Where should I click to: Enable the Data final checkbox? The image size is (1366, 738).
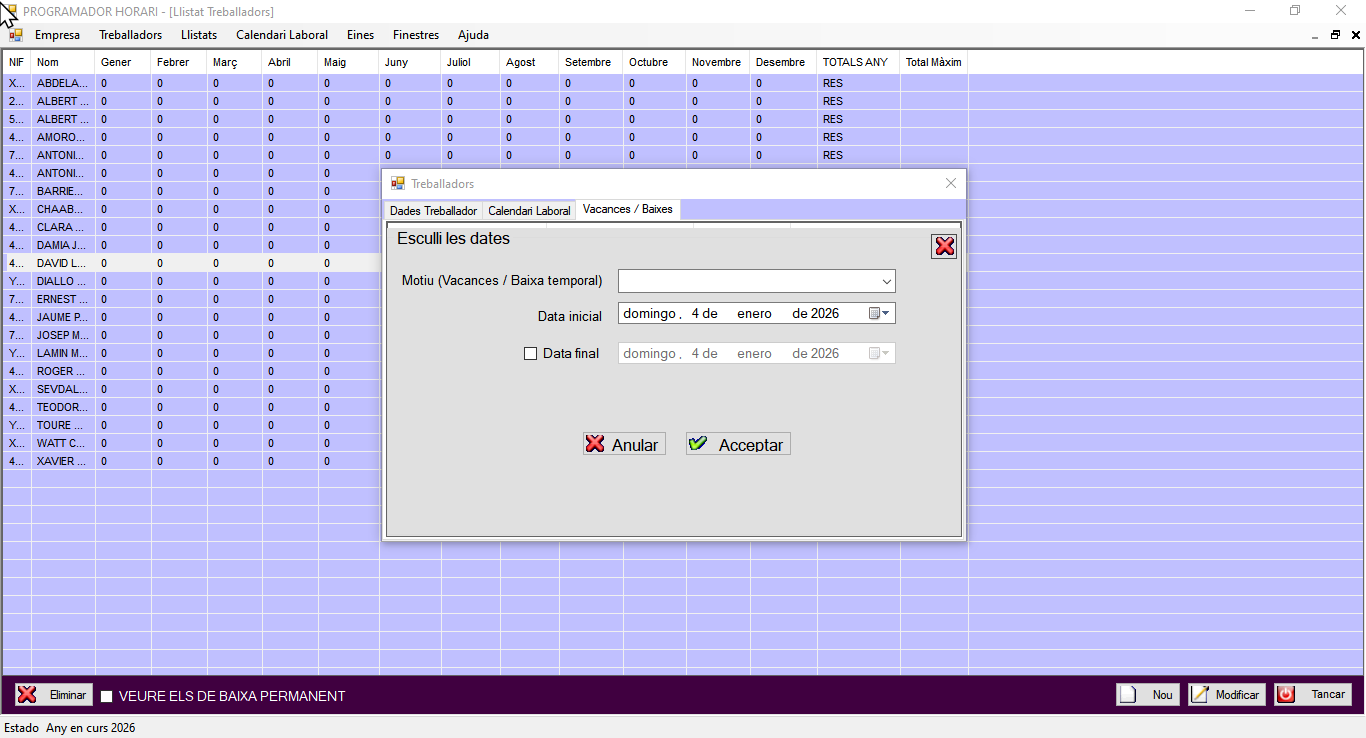531,353
